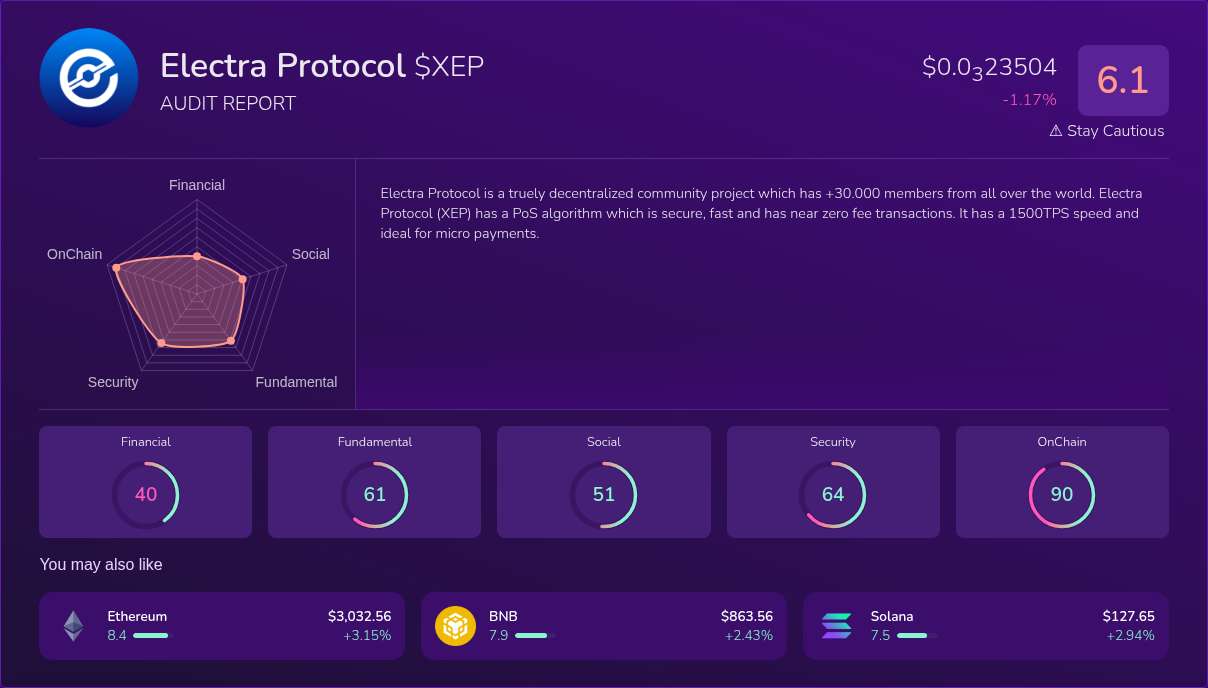
Task: Switch to the BNB suggestion card
Action: pyautogui.click(x=603, y=624)
